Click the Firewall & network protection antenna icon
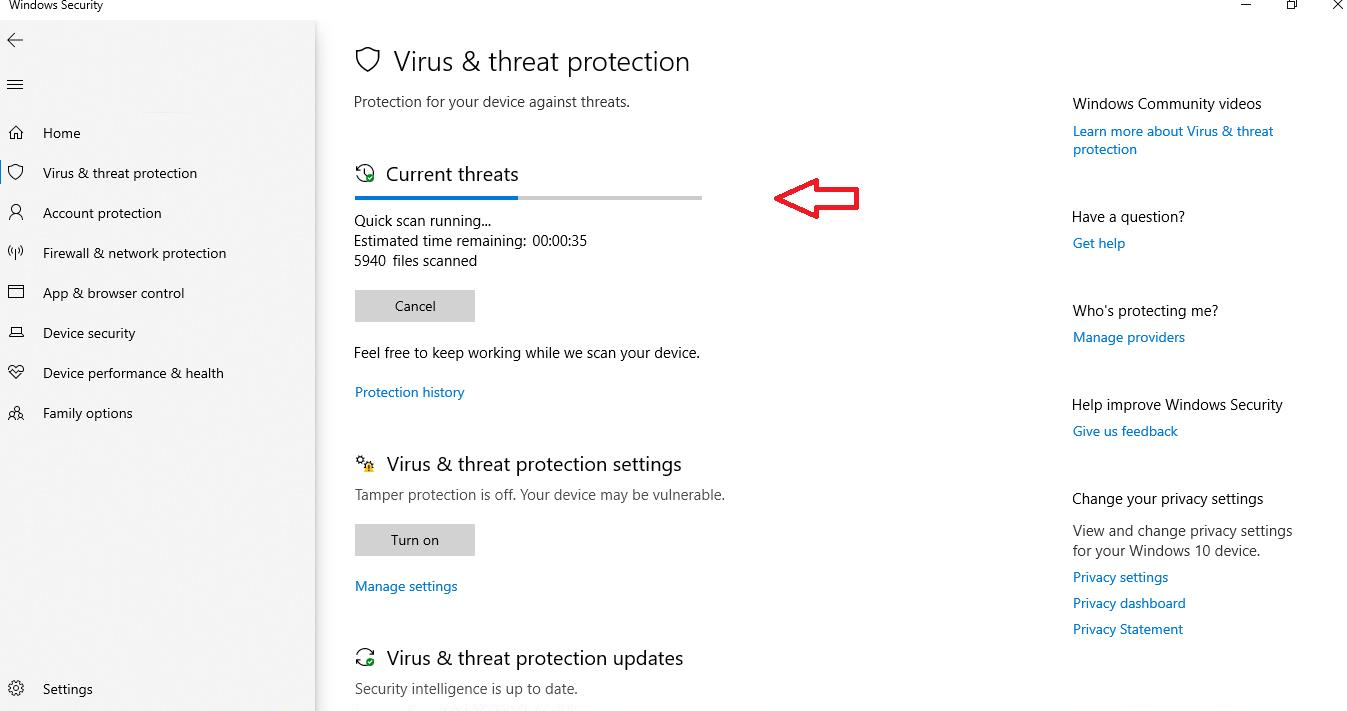1347x711 pixels. coord(16,252)
